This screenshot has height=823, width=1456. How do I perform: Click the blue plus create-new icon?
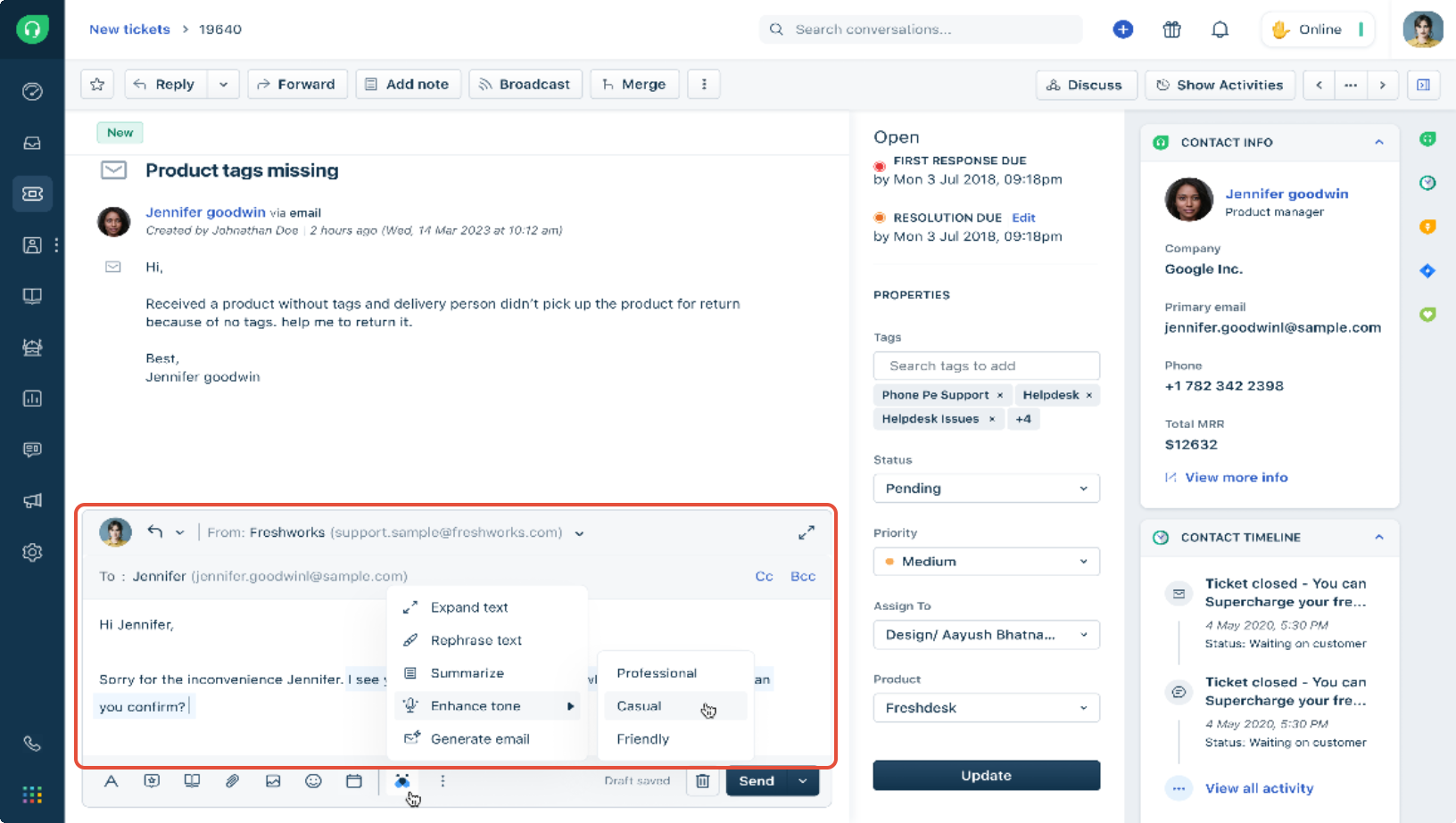pyautogui.click(x=1123, y=29)
